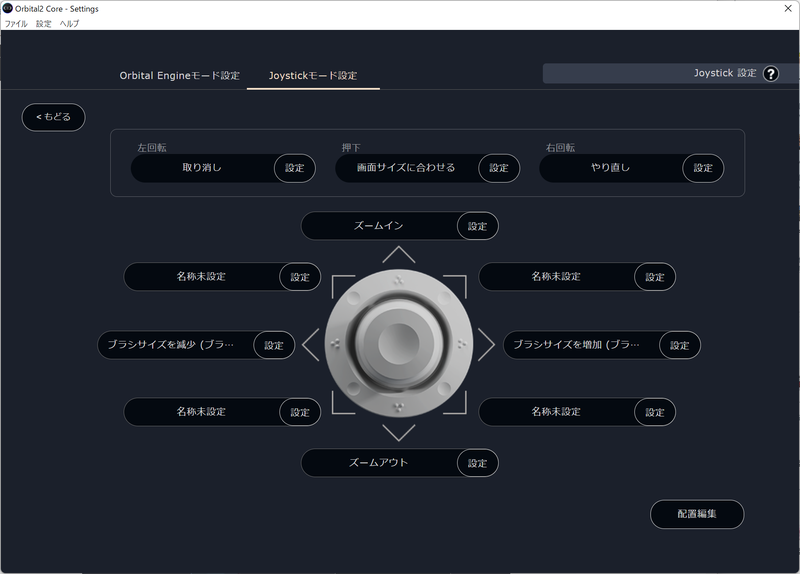
Task: Click the left arrow beside joystick
Action: (311, 345)
